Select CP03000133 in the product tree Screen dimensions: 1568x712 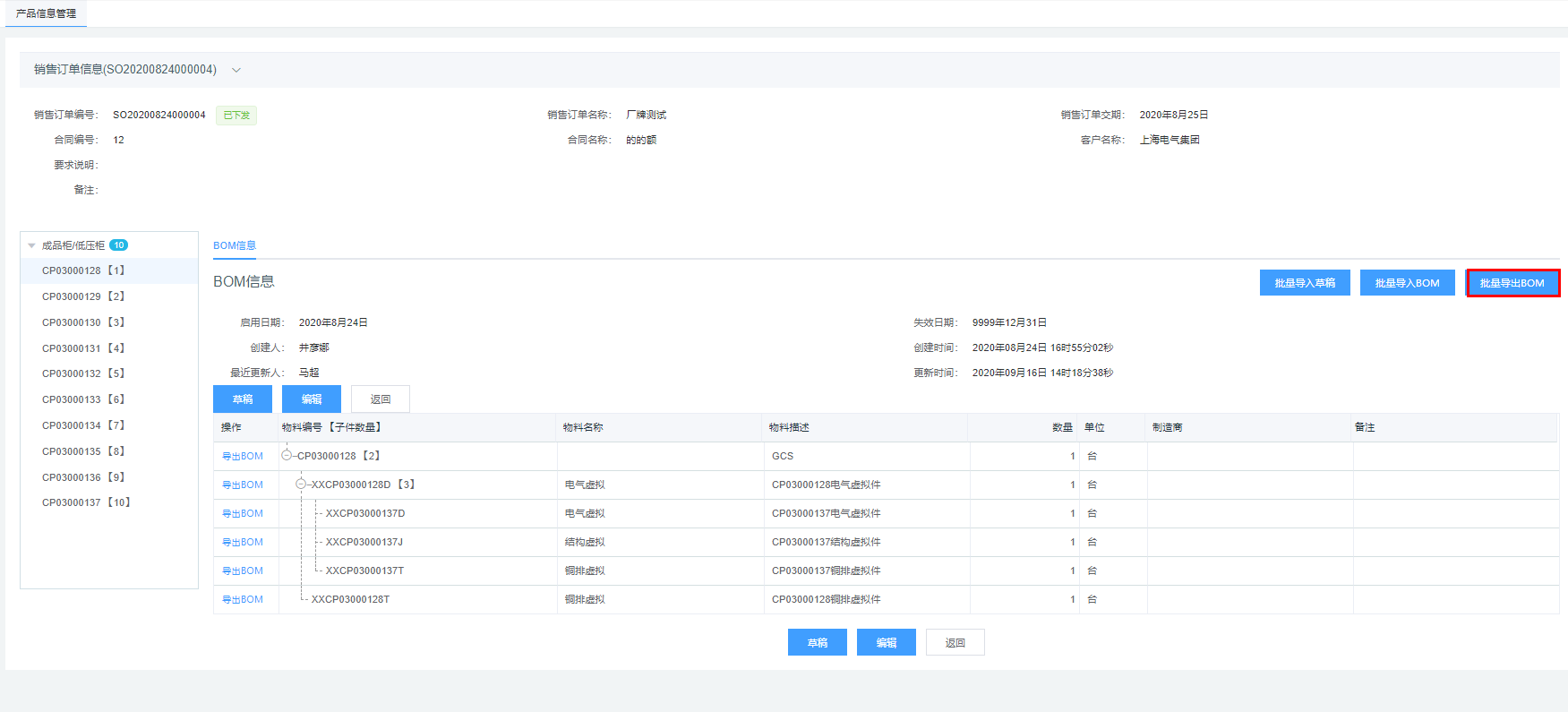(83, 399)
